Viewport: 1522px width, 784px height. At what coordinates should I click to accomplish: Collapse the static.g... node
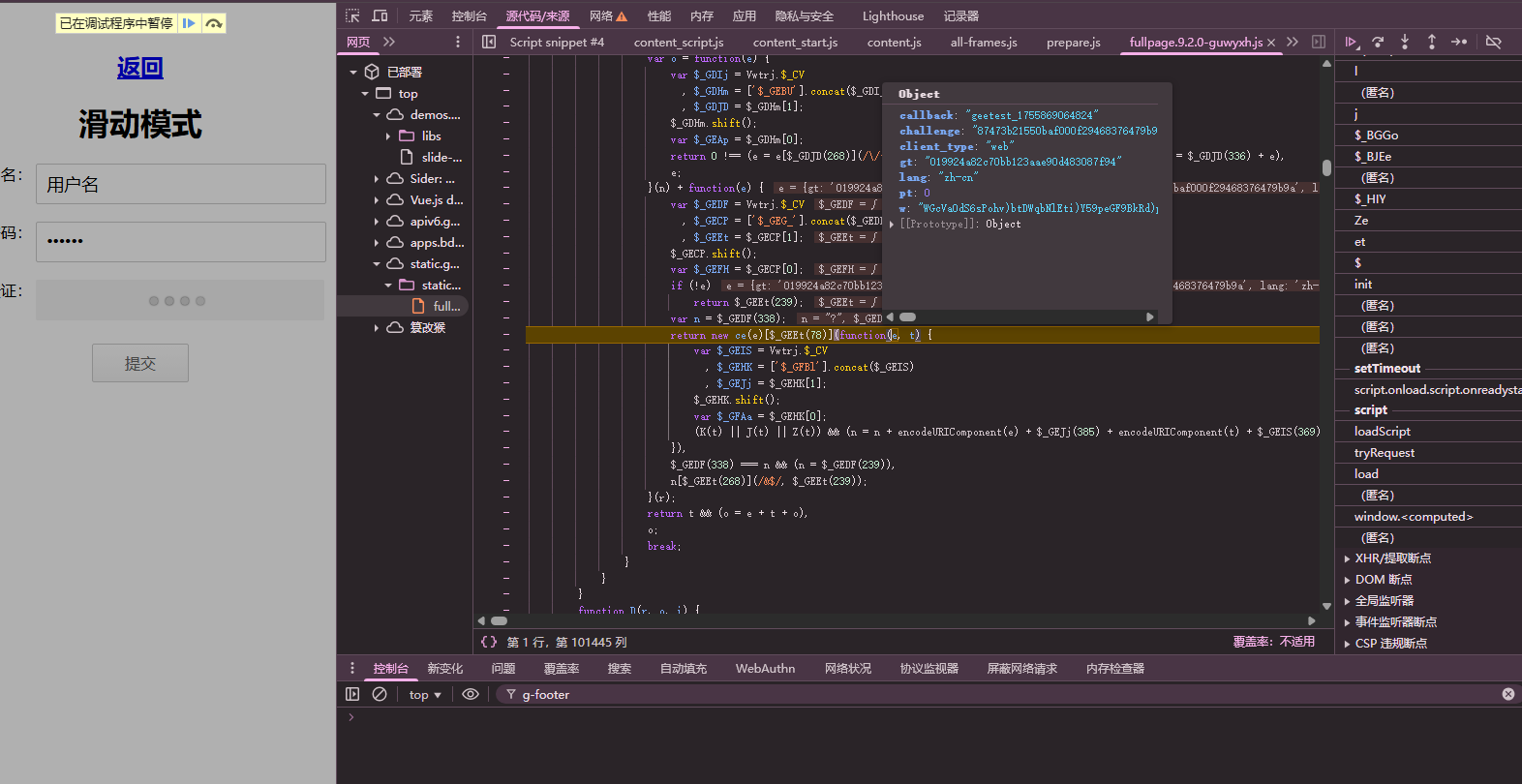(x=377, y=264)
